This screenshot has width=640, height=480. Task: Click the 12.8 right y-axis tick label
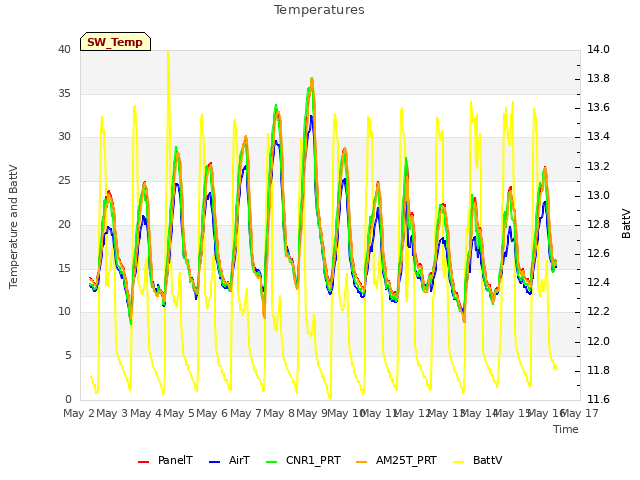(x=598, y=225)
